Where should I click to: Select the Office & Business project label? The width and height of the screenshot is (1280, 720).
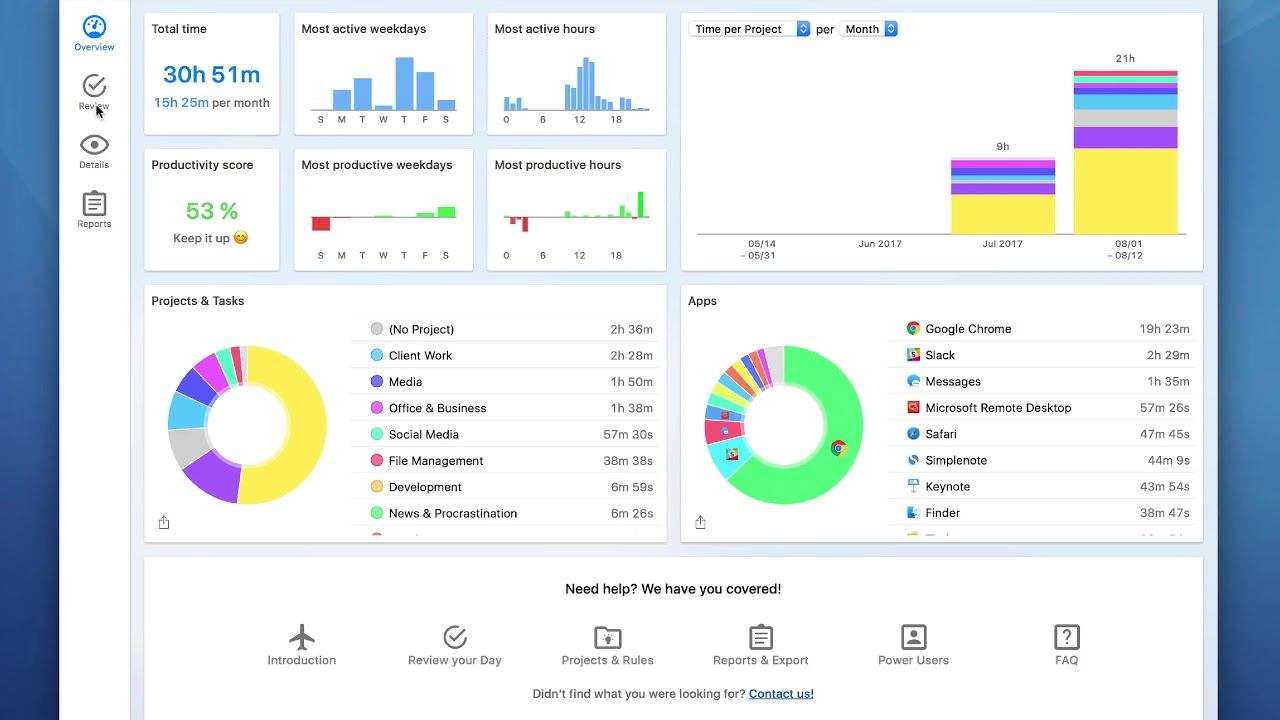437,408
